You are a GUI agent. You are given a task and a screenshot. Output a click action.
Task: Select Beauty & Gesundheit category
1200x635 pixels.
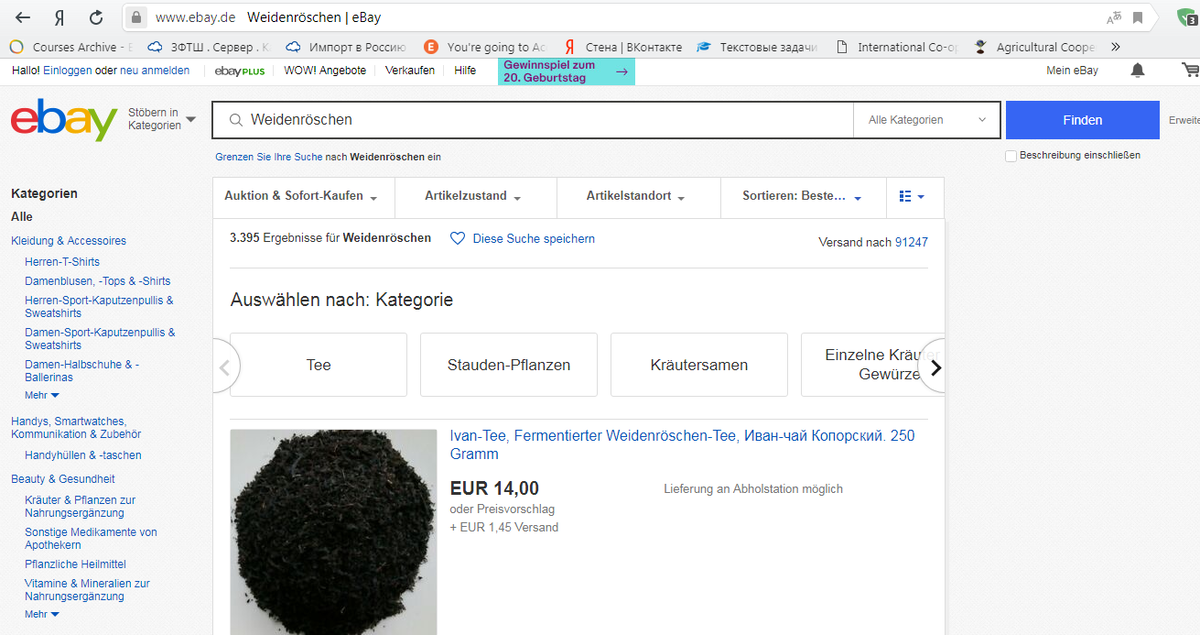[x=63, y=479]
